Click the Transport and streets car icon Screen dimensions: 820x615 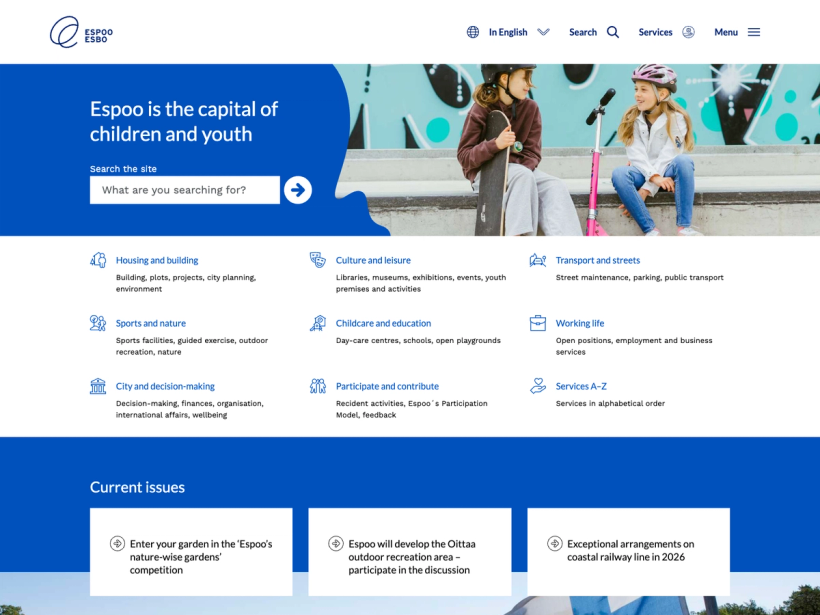[x=538, y=260]
